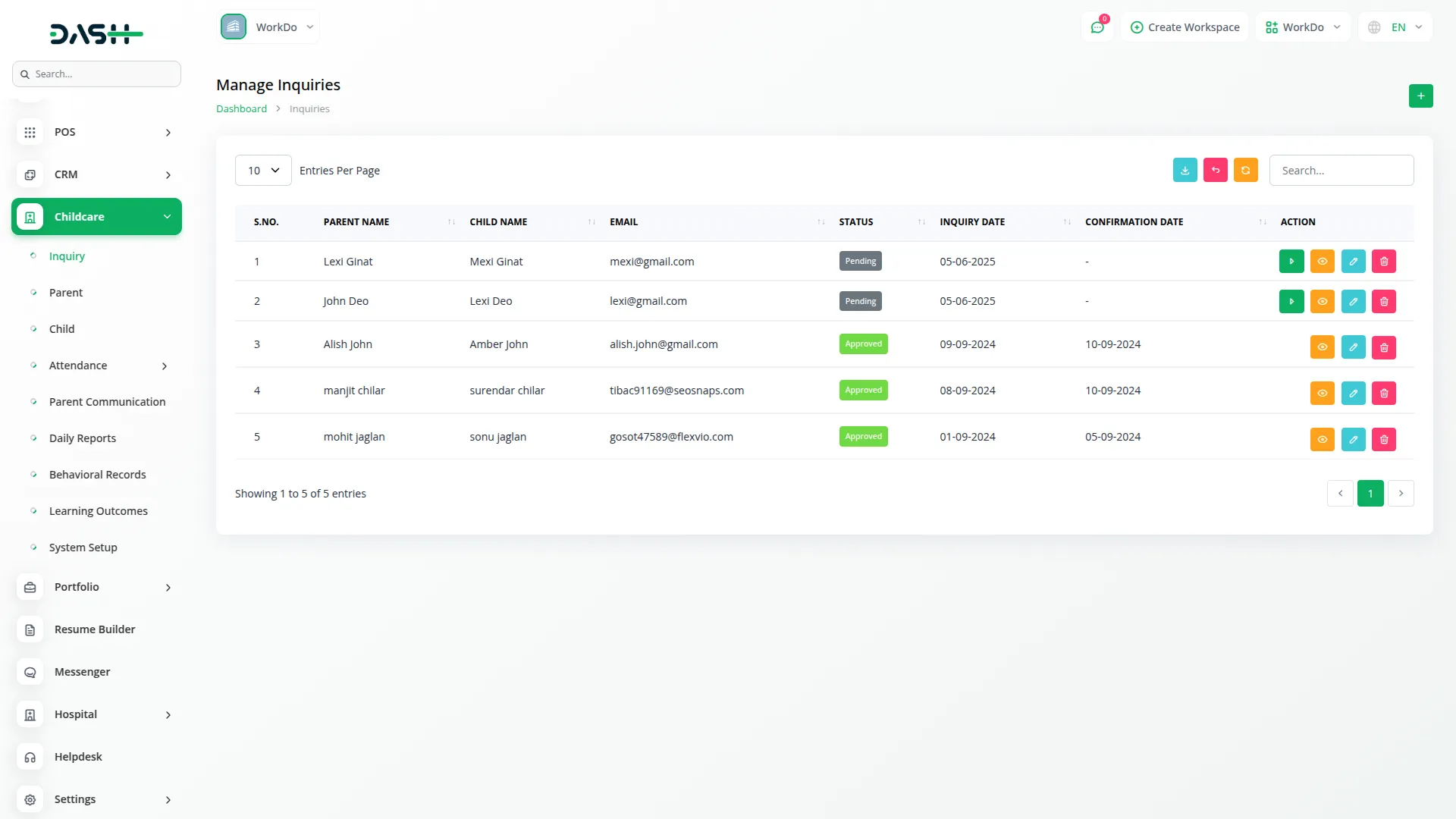The width and height of the screenshot is (1456, 819).
Task: Click the green add inquiry plus button
Action: click(1420, 96)
